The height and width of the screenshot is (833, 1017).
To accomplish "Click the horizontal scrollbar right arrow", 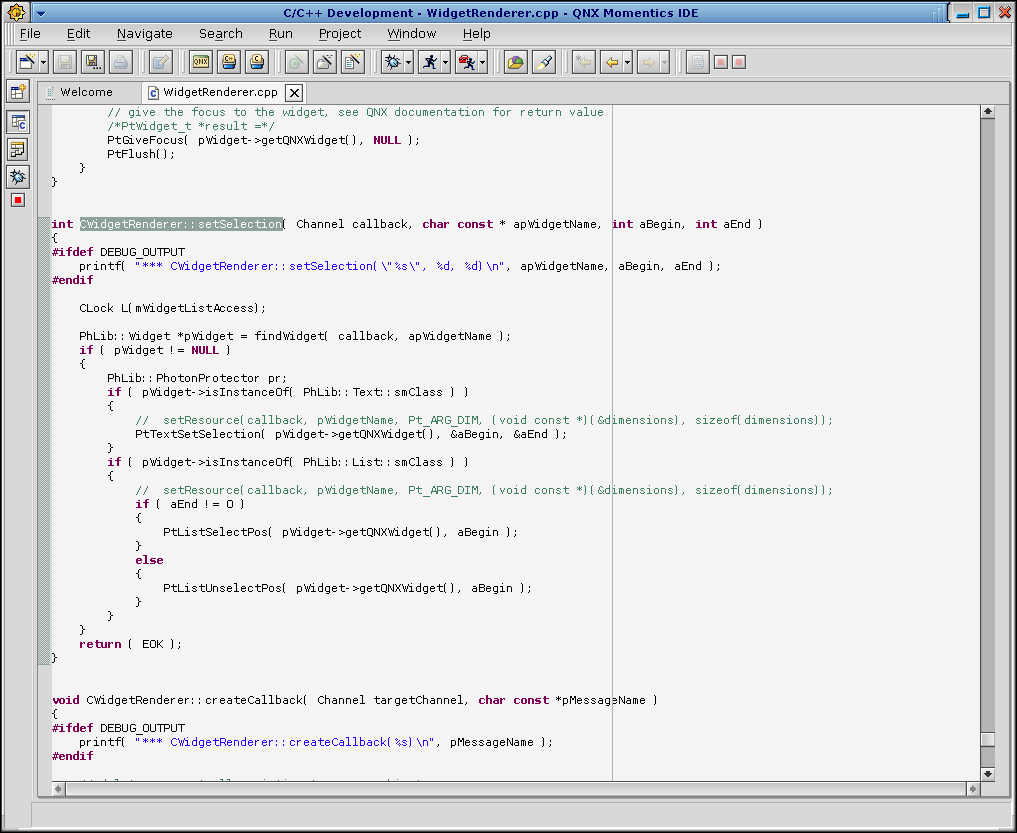I will coord(972,789).
